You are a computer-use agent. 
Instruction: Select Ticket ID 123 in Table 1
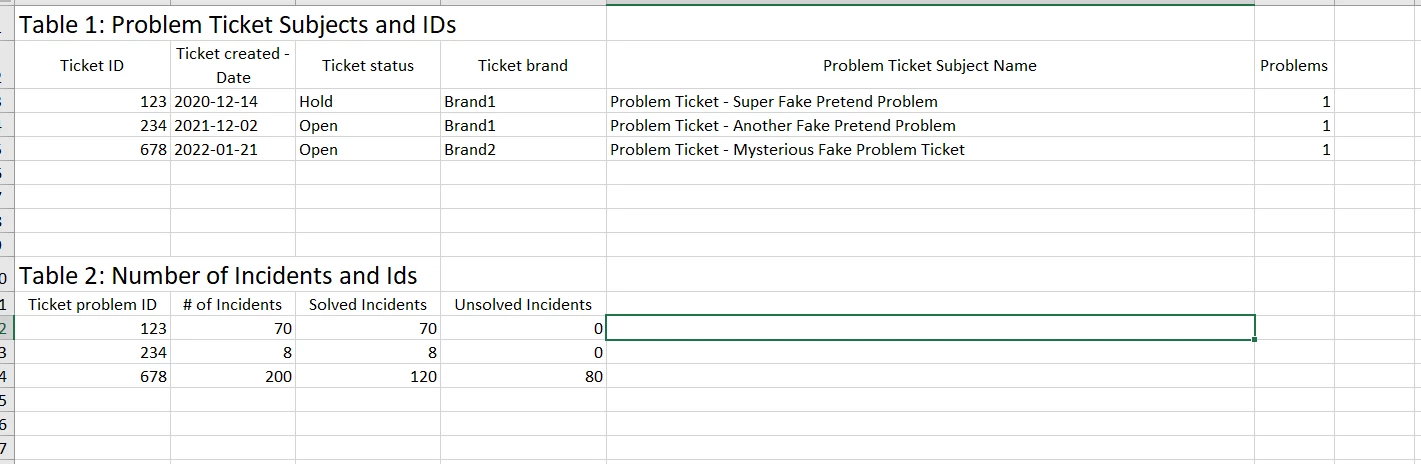92,102
